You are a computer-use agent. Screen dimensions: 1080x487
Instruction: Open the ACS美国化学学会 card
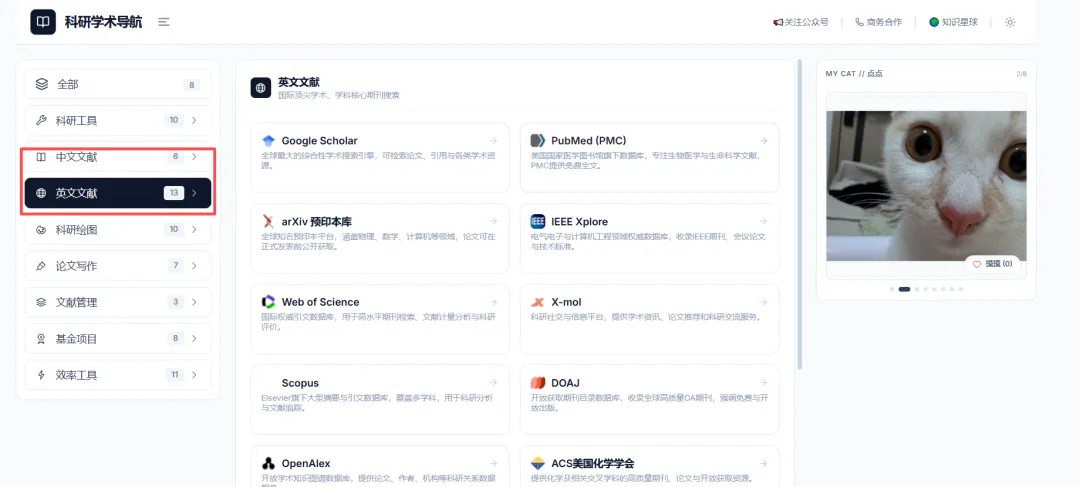(x=650, y=466)
